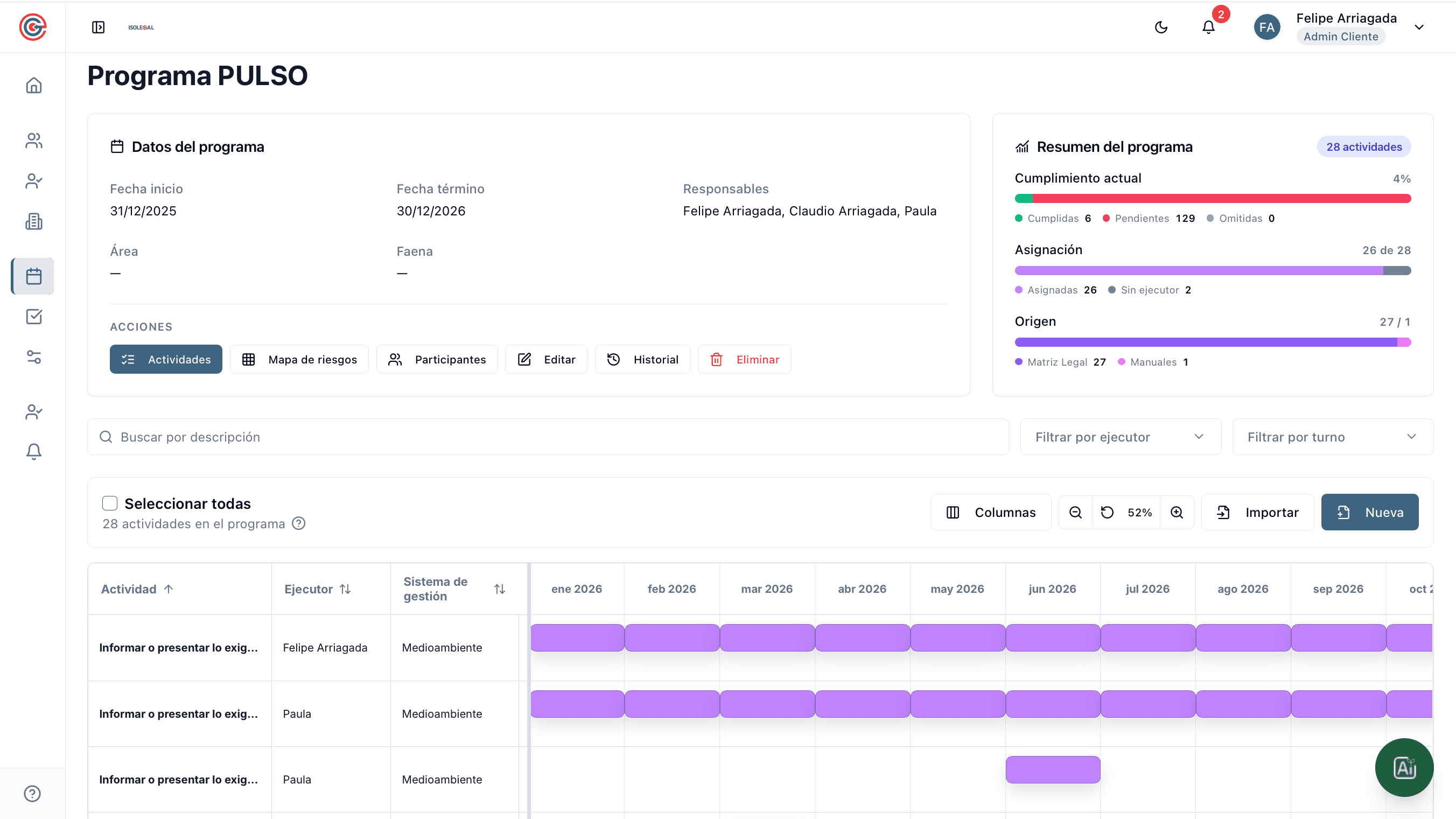Focus the Buscar por descripción field
The width and height of the screenshot is (1456, 819).
(x=548, y=436)
